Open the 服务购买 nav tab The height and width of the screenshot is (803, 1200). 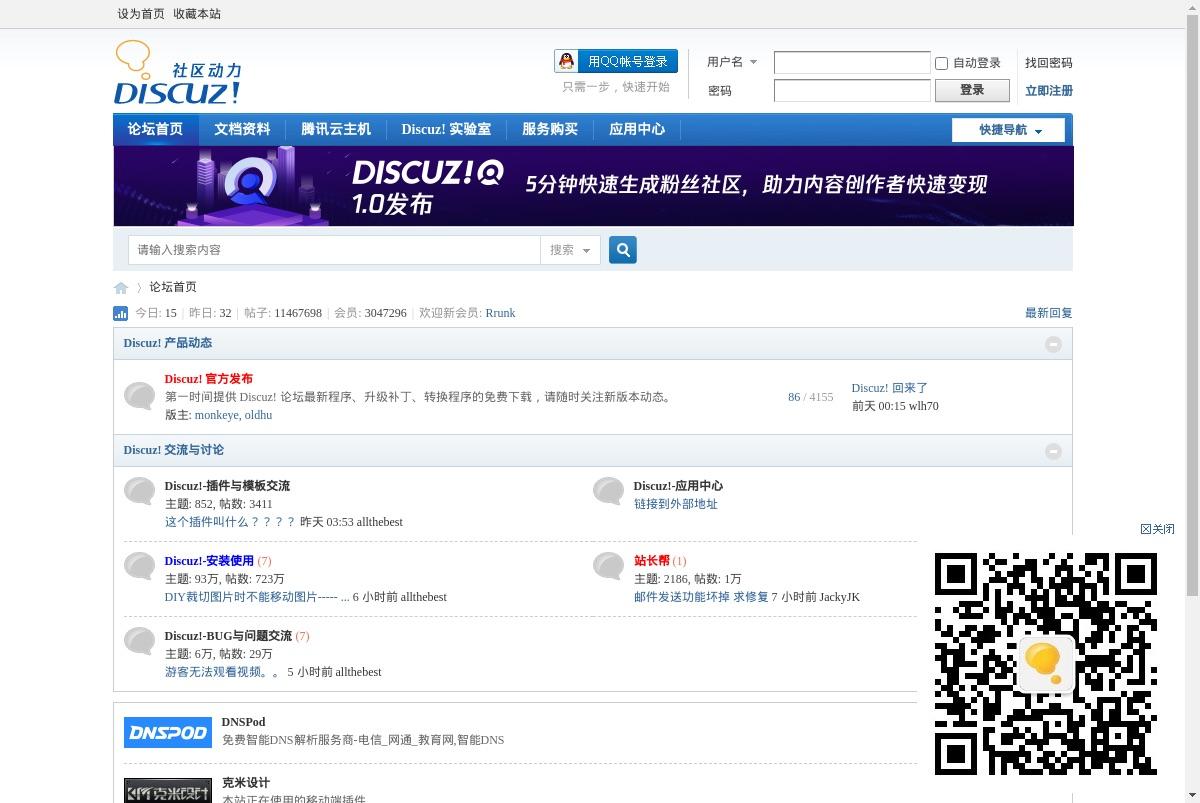(550, 129)
